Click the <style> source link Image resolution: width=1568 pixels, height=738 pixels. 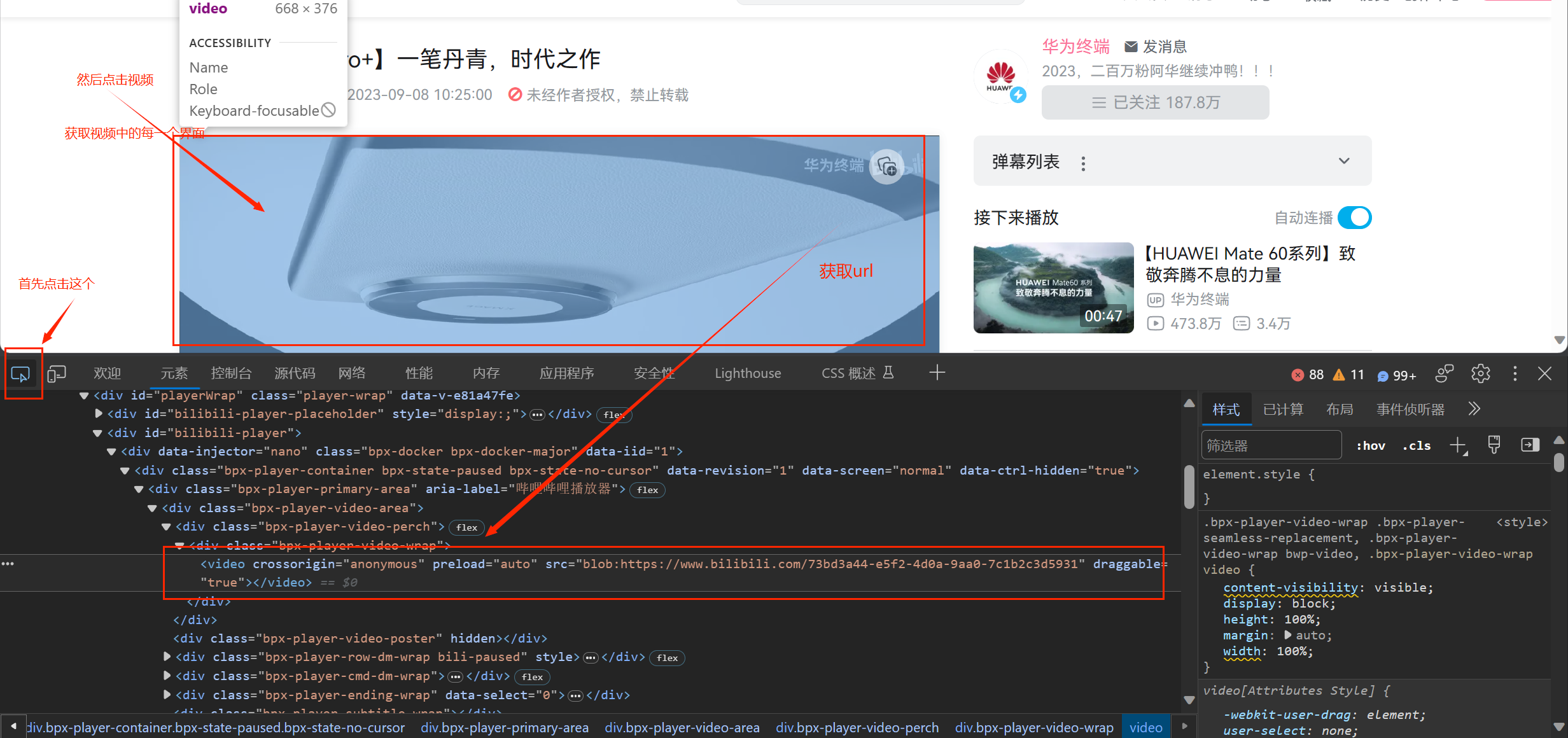click(x=1522, y=522)
